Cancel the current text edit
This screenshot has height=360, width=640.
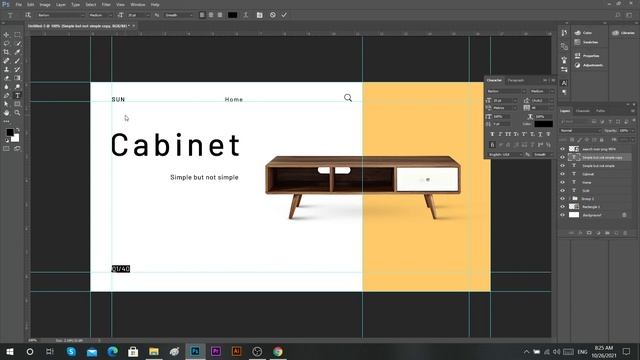(x=273, y=15)
